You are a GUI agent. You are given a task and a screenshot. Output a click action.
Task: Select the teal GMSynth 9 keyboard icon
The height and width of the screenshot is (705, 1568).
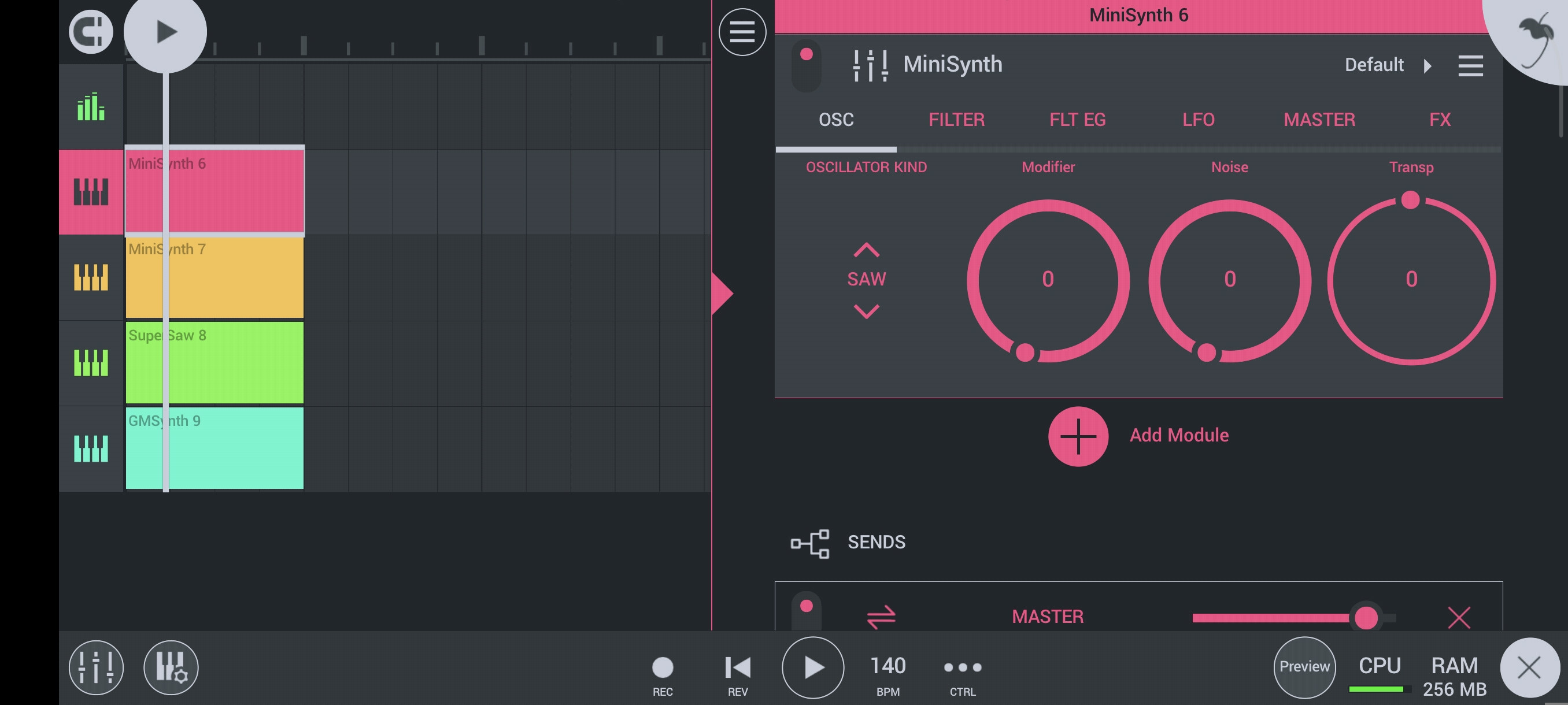(x=91, y=448)
